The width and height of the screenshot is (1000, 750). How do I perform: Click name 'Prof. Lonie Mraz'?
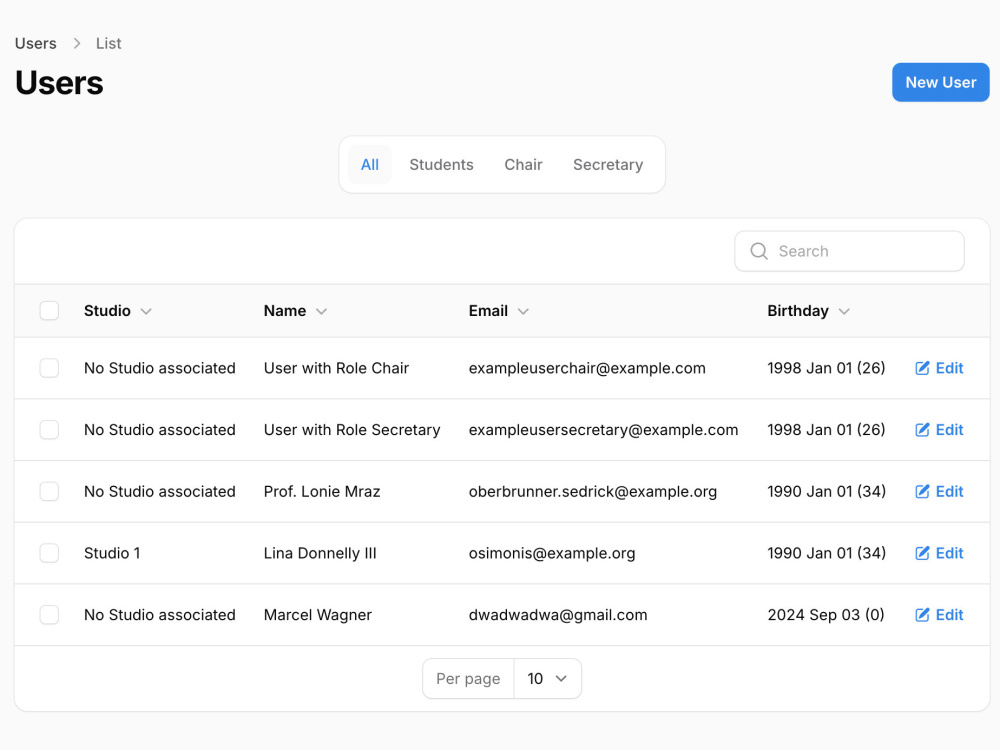click(x=322, y=492)
